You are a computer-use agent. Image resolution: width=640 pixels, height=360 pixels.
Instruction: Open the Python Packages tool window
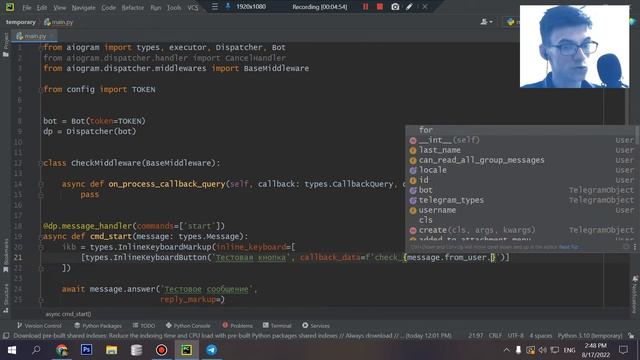click(x=98, y=326)
